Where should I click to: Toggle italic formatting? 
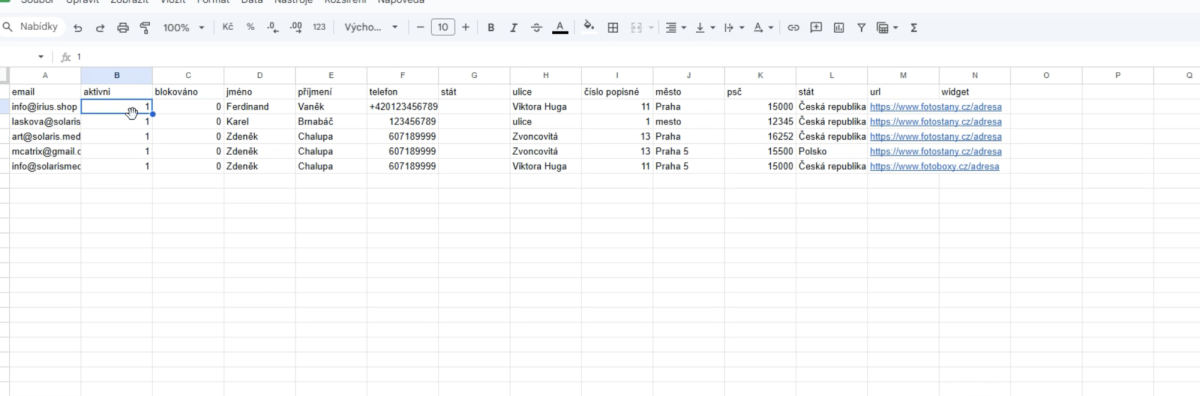[513, 28]
